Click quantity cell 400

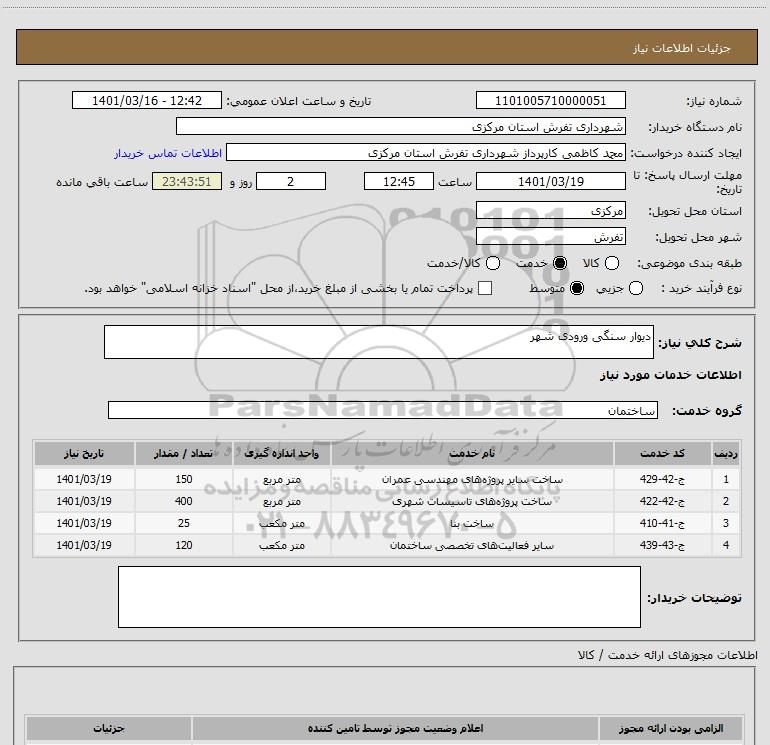(184, 501)
